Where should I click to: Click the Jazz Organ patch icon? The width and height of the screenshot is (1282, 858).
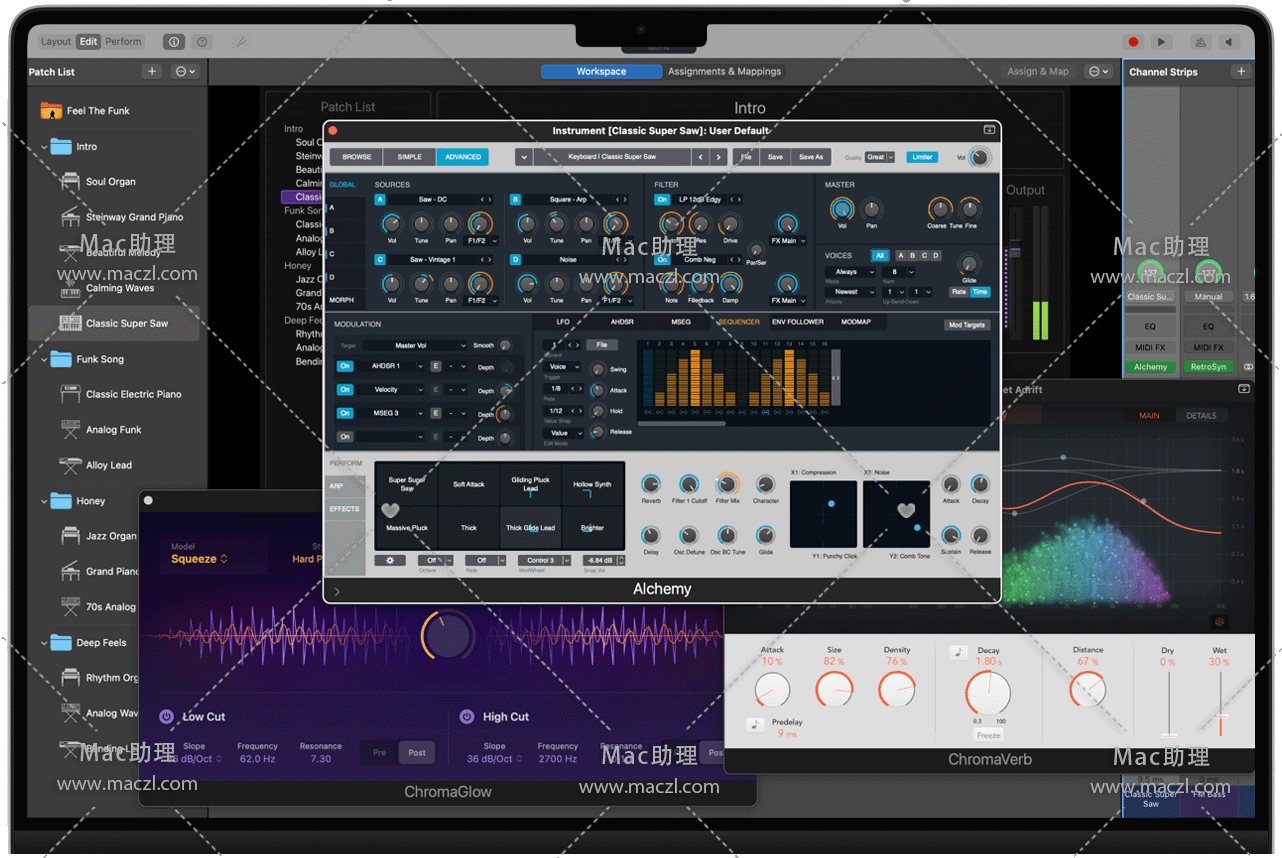tap(70, 536)
